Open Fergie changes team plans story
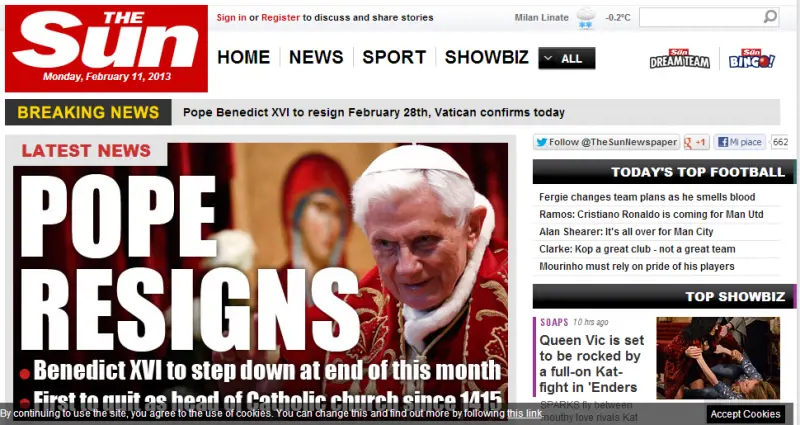This screenshot has height=425, width=800. (647, 197)
